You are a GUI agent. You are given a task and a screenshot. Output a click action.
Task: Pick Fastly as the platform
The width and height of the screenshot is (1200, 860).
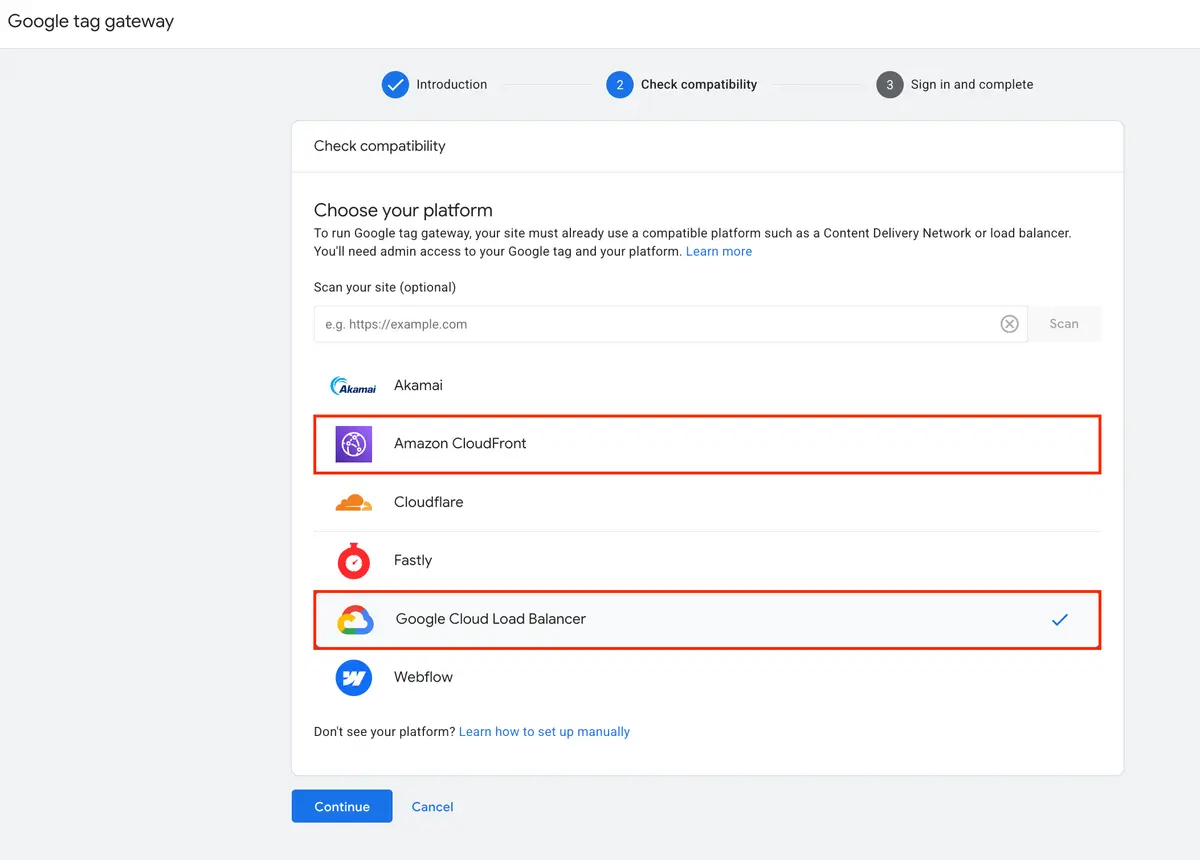tap(707, 561)
